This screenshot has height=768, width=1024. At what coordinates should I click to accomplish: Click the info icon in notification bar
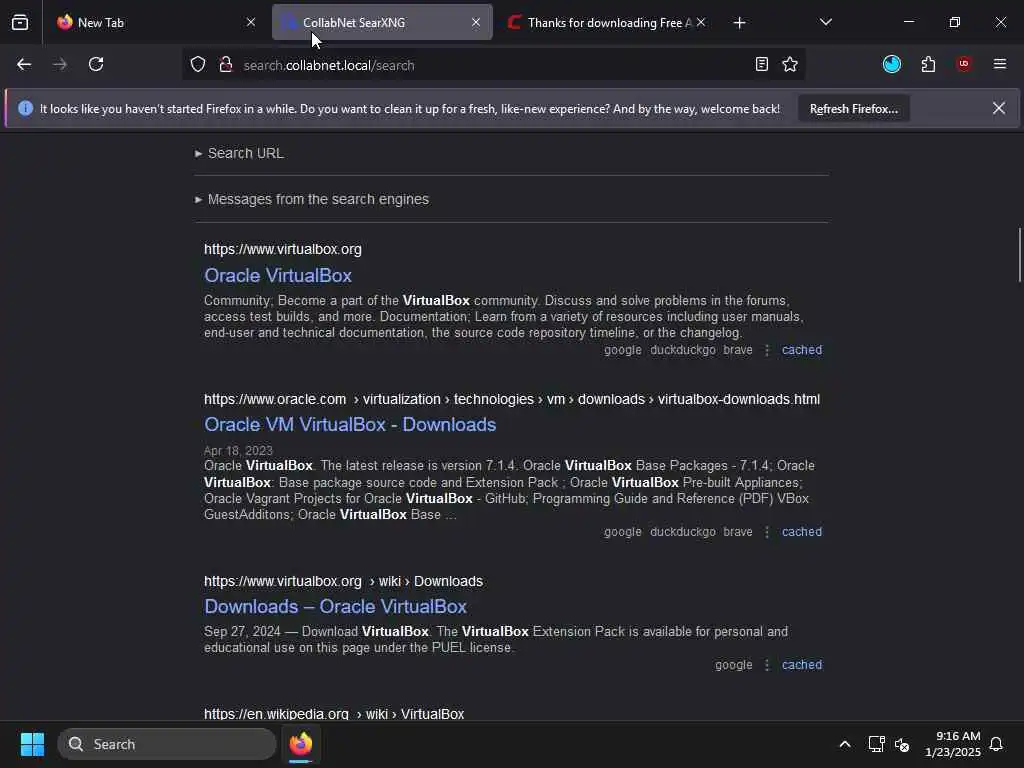click(x=25, y=108)
